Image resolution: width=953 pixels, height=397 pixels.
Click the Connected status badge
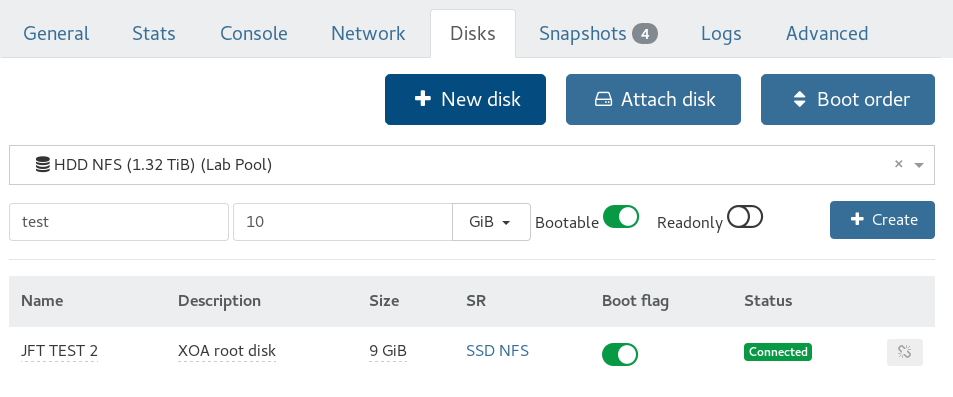[778, 352]
